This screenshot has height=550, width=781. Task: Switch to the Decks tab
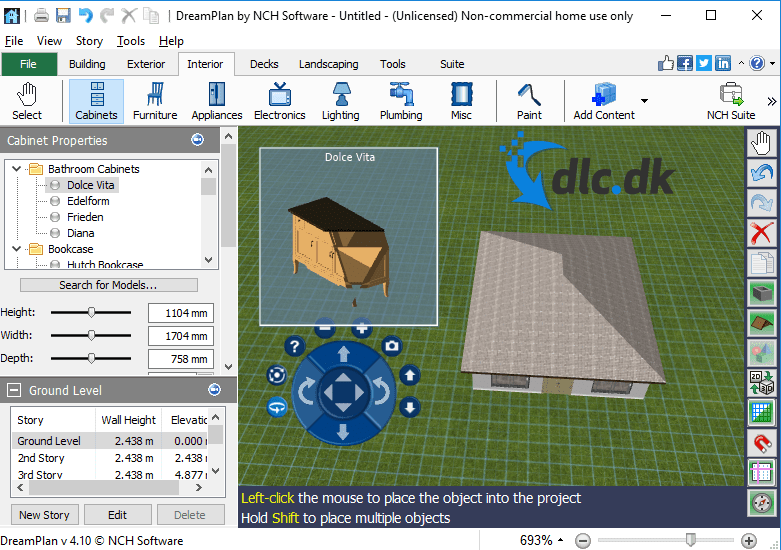point(264,64)
